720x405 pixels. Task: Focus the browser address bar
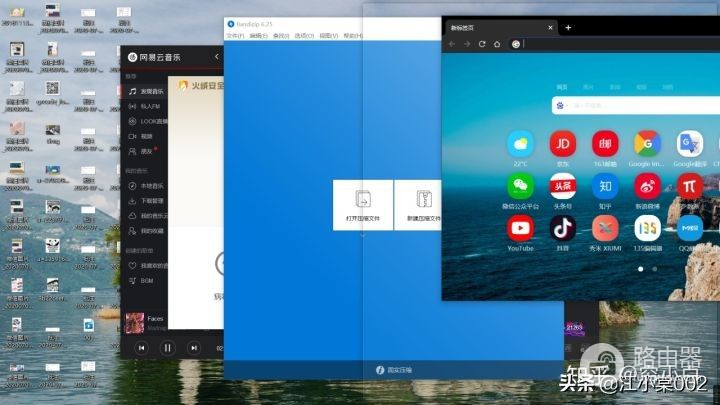pos(615,44)
